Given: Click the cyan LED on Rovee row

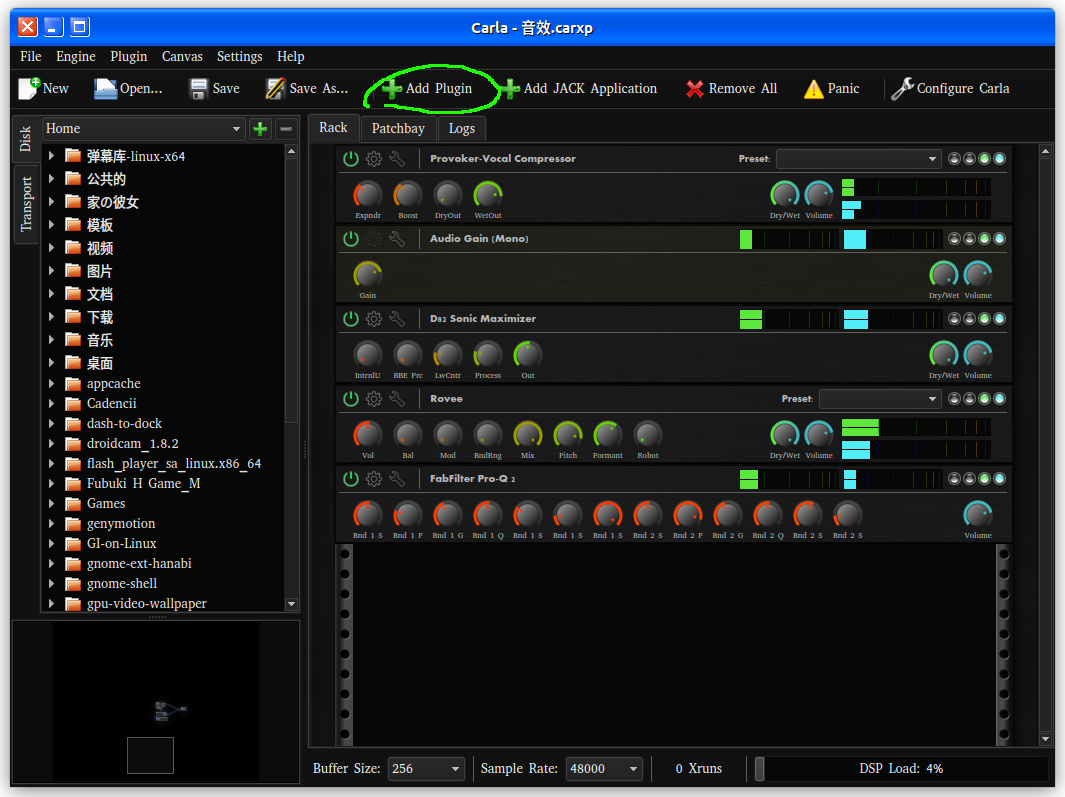Looking at the screenshot, I should click(1000, 399).
